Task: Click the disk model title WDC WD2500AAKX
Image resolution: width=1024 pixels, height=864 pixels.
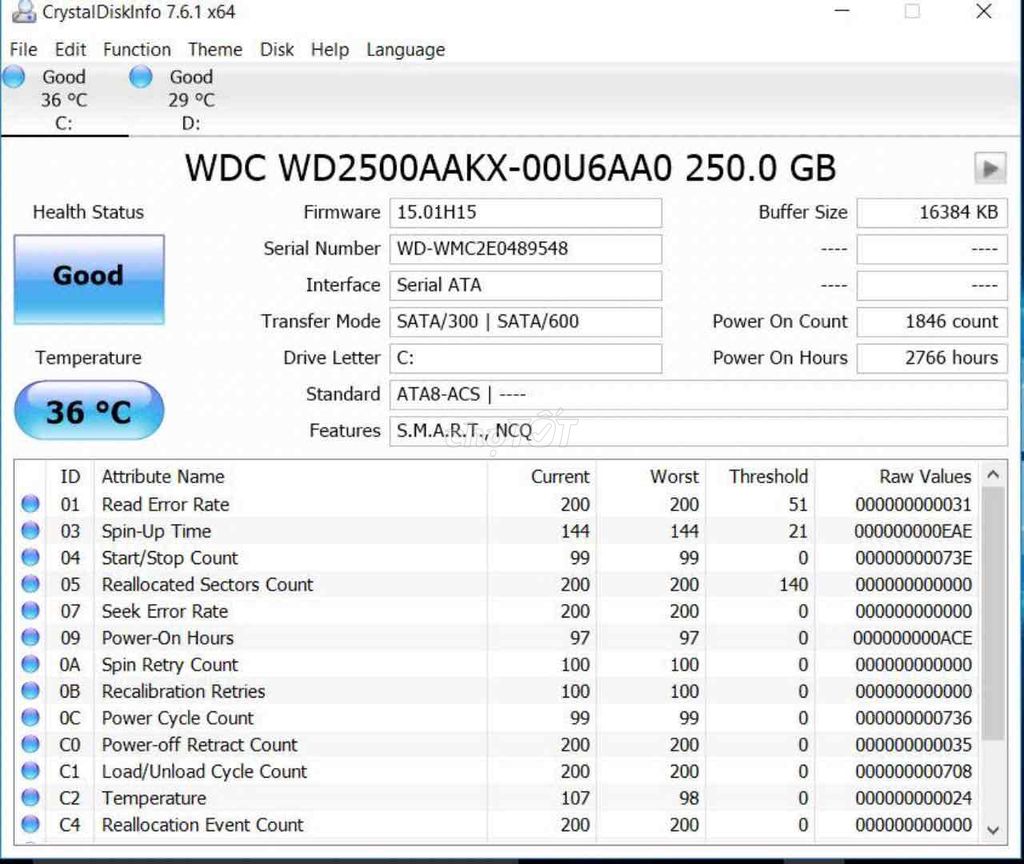Action: pyautogui.click(x=511, y=168)
